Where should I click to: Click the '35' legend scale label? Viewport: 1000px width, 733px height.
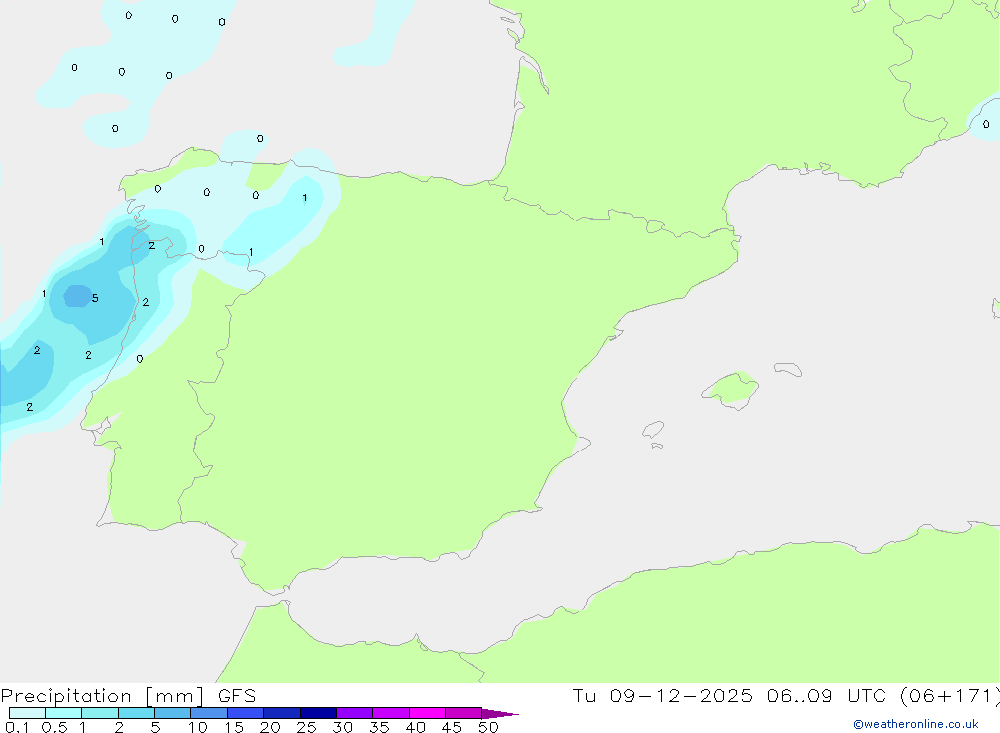tap(379, 727)
